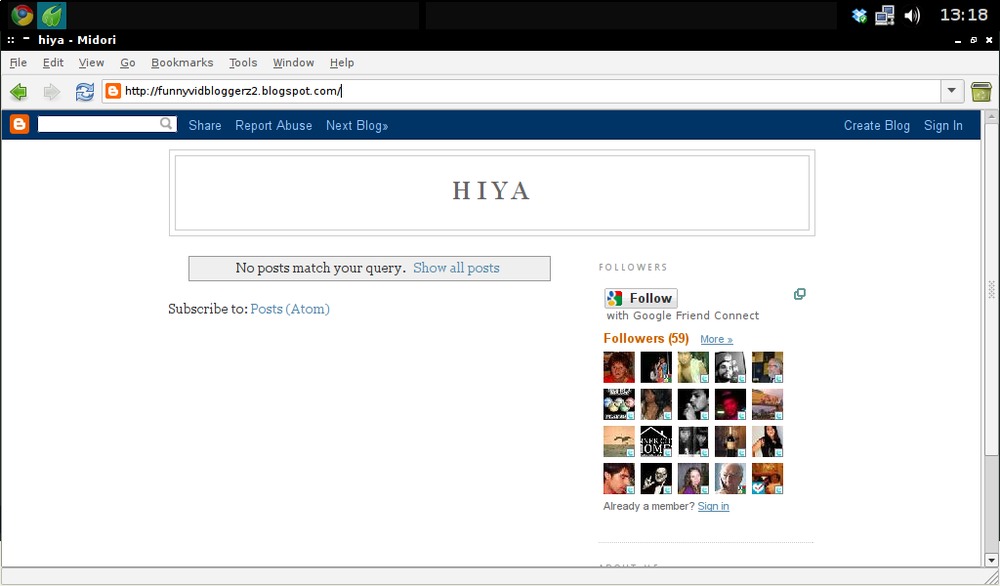Click the green Back arrow button
The height and width of the screenshot is (586, 1000).
(x=18, y=92)
